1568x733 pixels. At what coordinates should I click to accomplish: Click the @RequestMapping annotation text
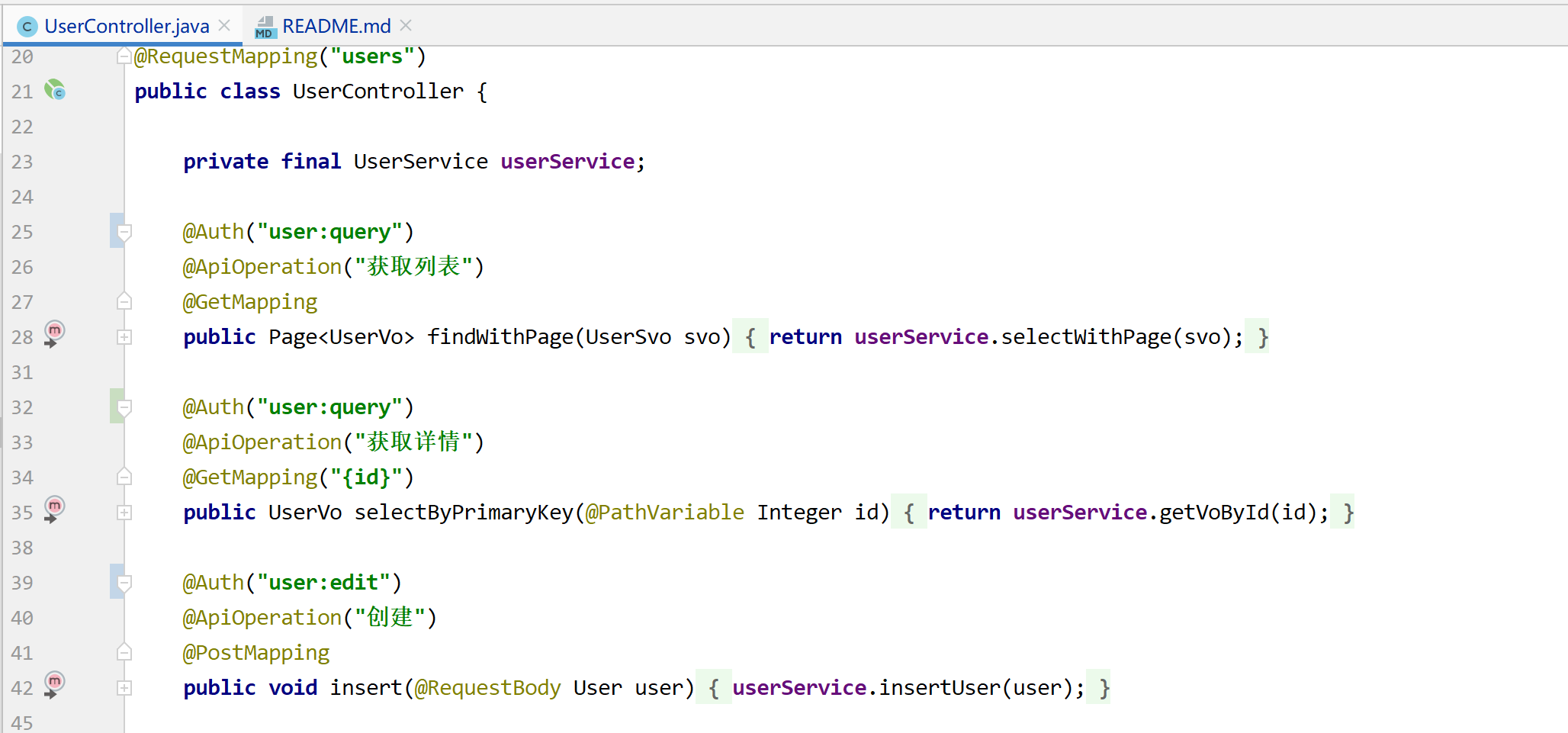point(226,56)
